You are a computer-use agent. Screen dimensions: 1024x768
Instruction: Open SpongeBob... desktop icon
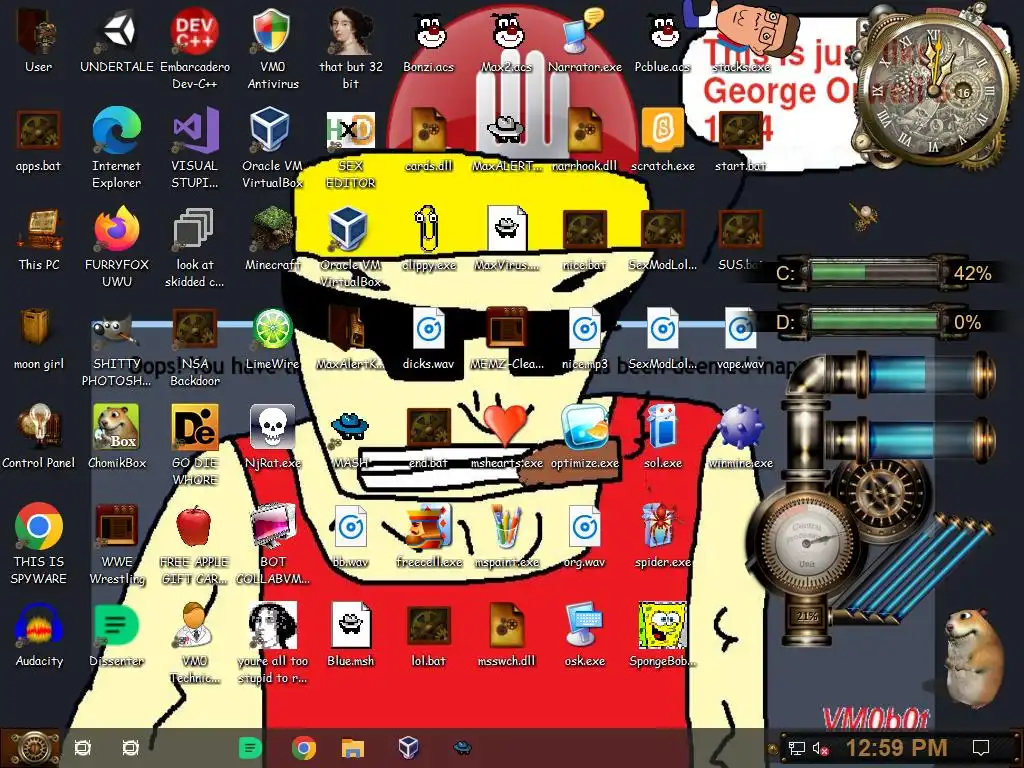pos(662,626)
